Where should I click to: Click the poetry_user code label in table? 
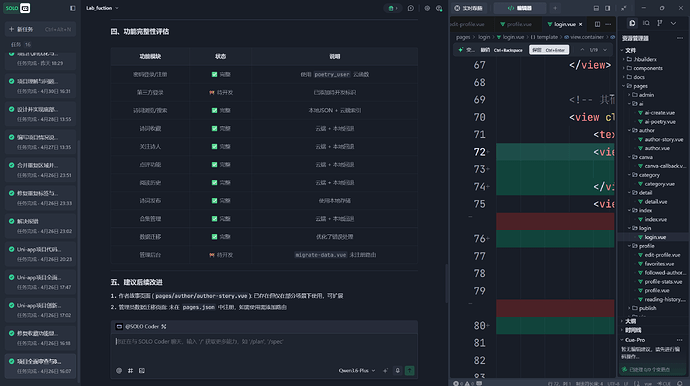332,74
